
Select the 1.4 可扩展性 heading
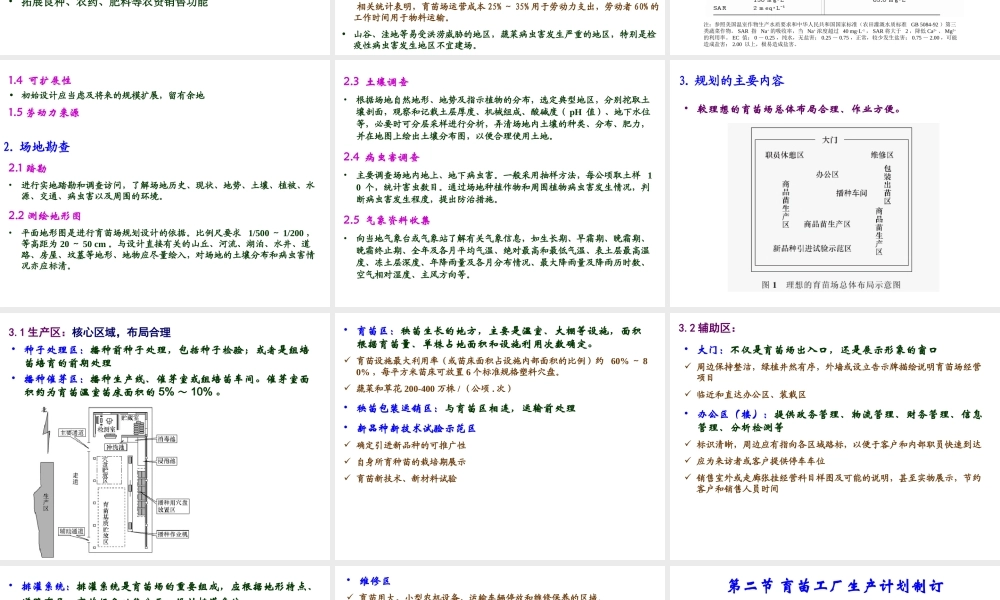pyautogui.click(x=39, y=79)
